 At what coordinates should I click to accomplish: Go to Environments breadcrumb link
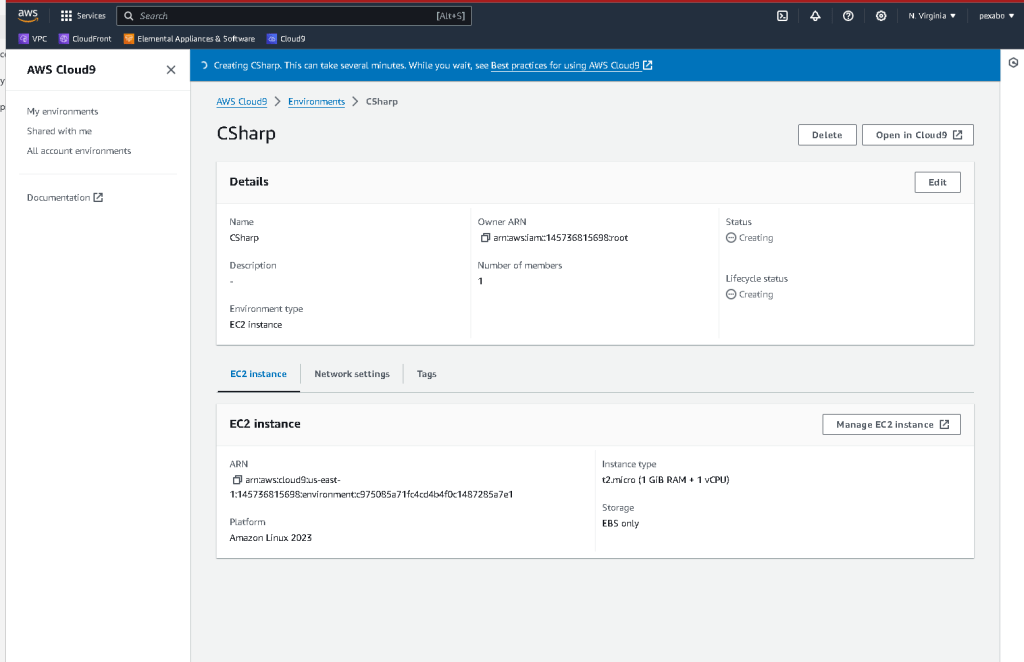point(316,102)
